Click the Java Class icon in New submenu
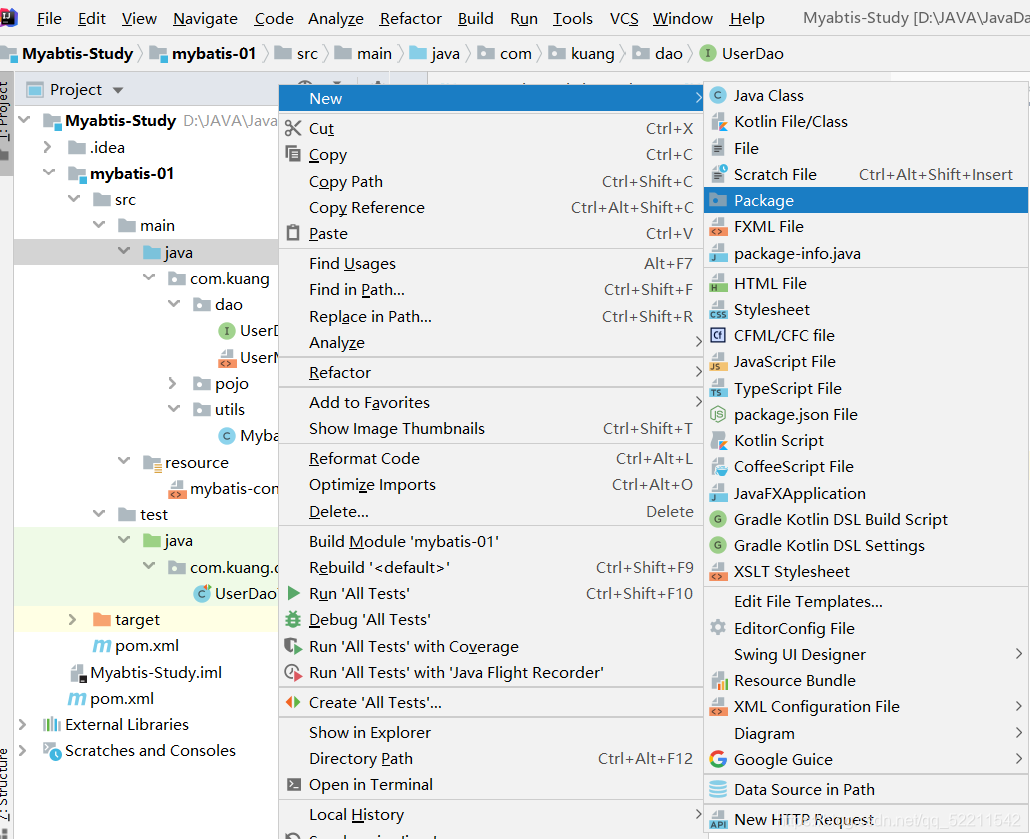The height and width of the screenshot is (839, 1030). [x=718, y=96]
